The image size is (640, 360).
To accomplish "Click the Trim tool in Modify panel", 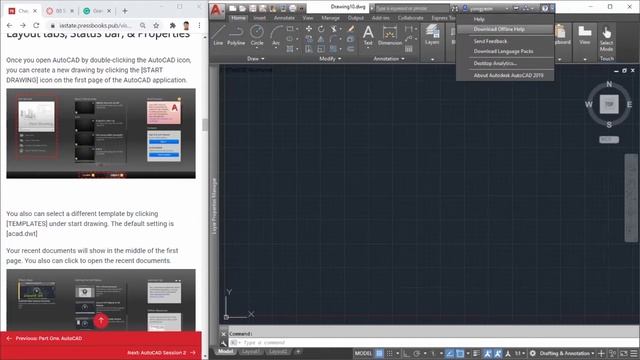I will pos(333,29).
